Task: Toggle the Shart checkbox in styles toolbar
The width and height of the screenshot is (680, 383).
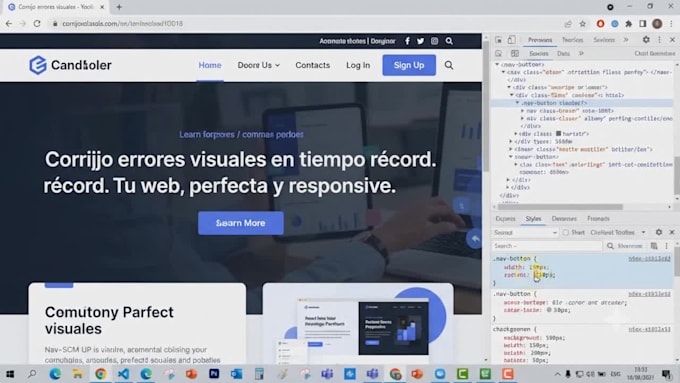Action: coord(566,232)
